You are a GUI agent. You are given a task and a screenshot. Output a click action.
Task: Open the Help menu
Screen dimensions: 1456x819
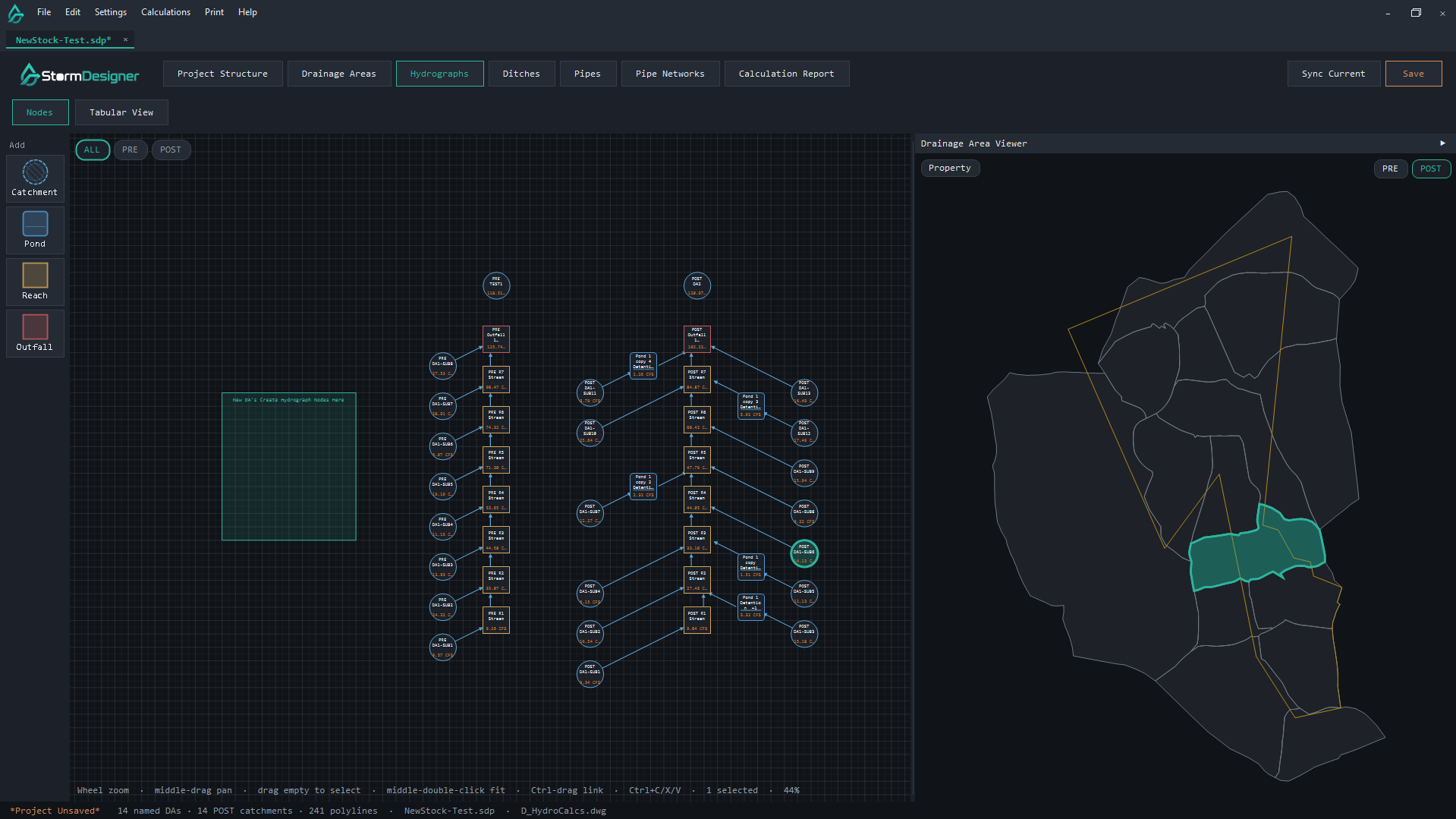pyautogui.click(x=247, y=12)
